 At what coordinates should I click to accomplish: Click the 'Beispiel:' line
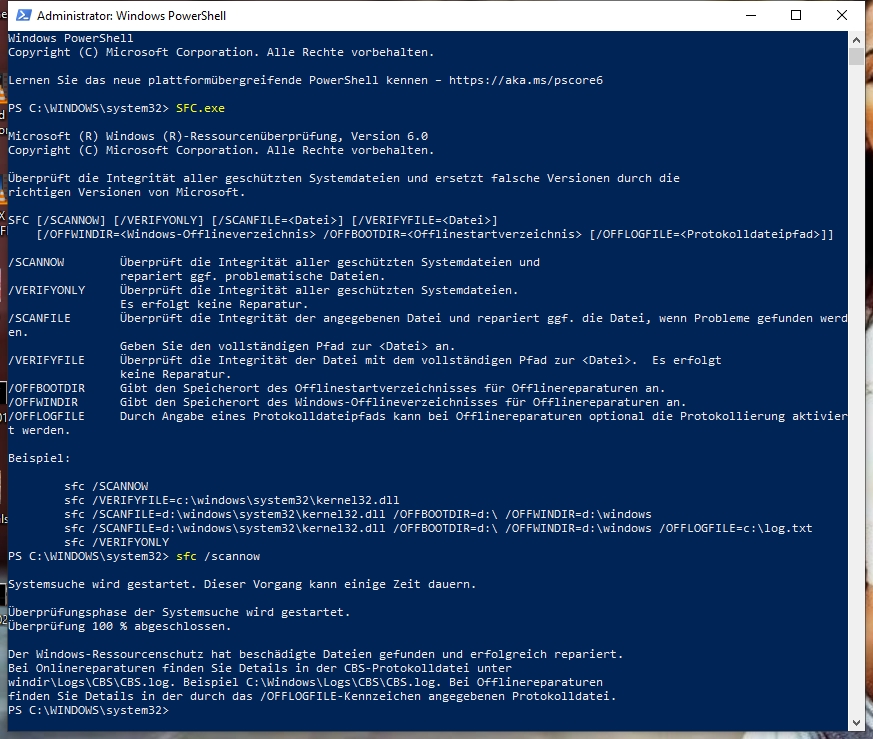click(x=40, y=458)
